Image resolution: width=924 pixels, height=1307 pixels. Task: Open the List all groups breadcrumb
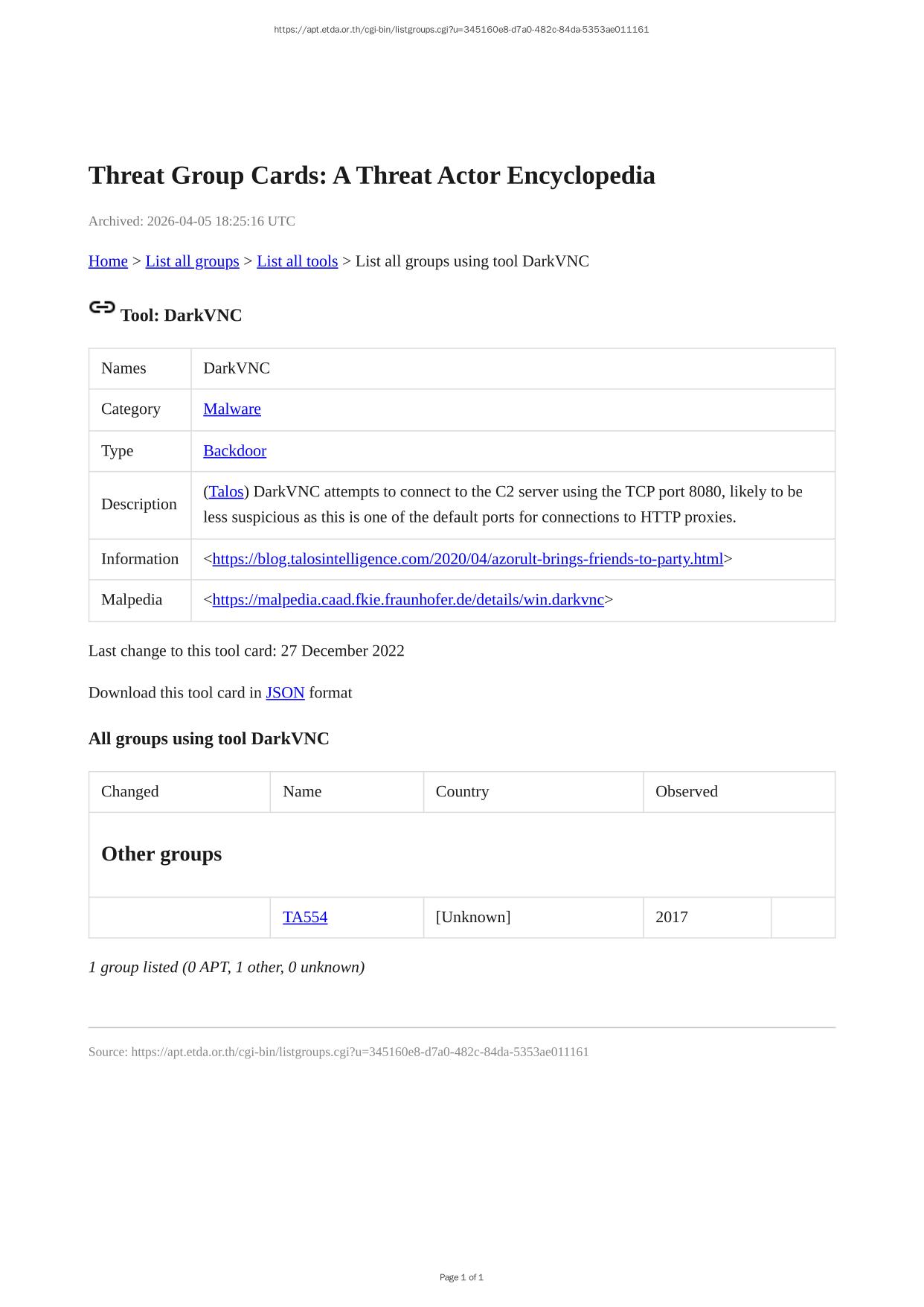(192, 261)
